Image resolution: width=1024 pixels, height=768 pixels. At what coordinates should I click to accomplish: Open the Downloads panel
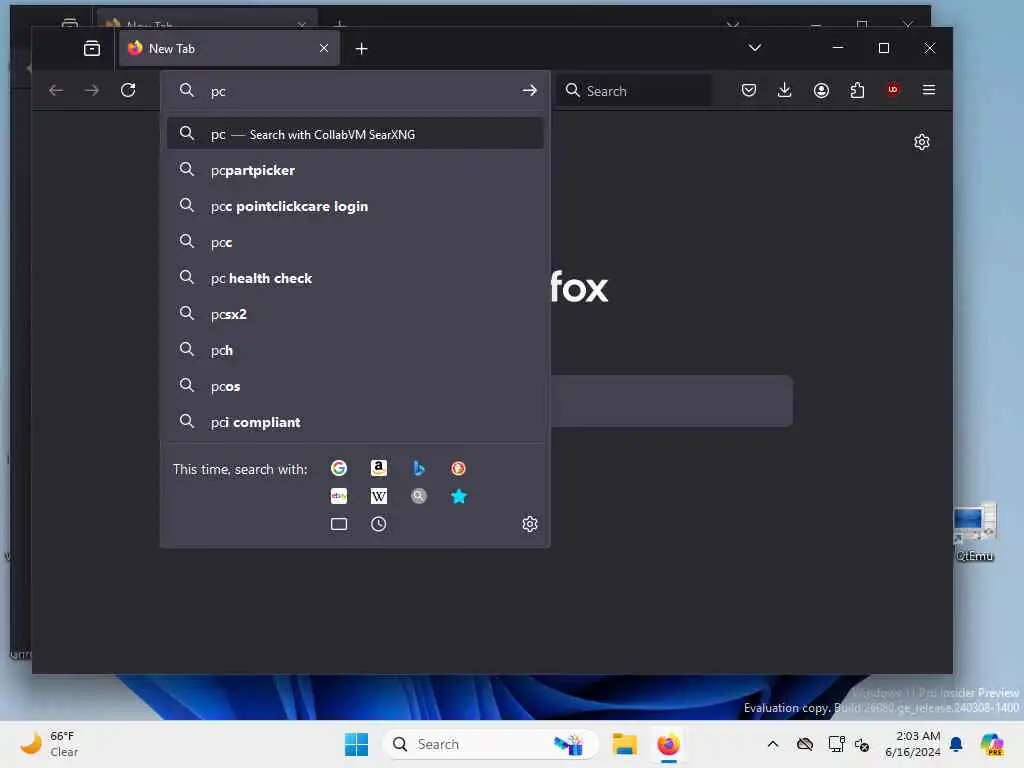click(x=785, y=90)
